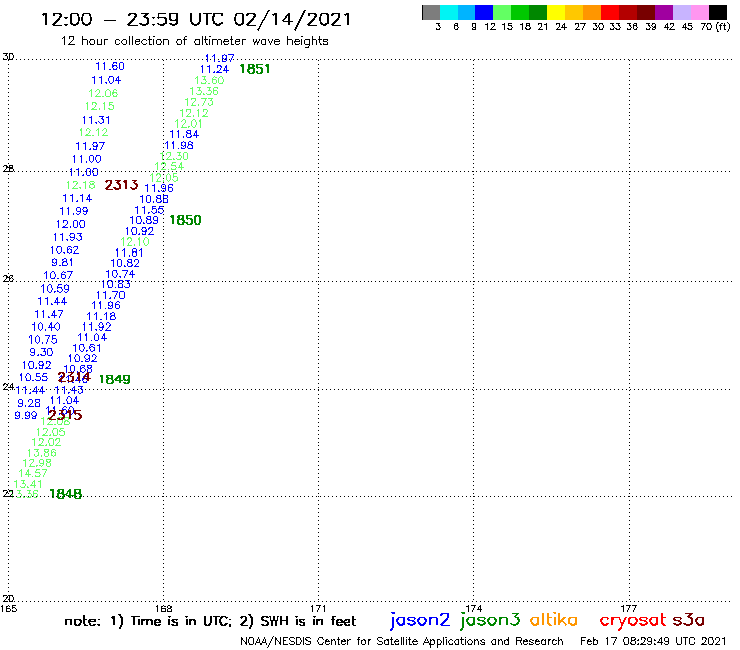
Task: Click the wave height value '11.99'
Action: click(x=74, y=211)
